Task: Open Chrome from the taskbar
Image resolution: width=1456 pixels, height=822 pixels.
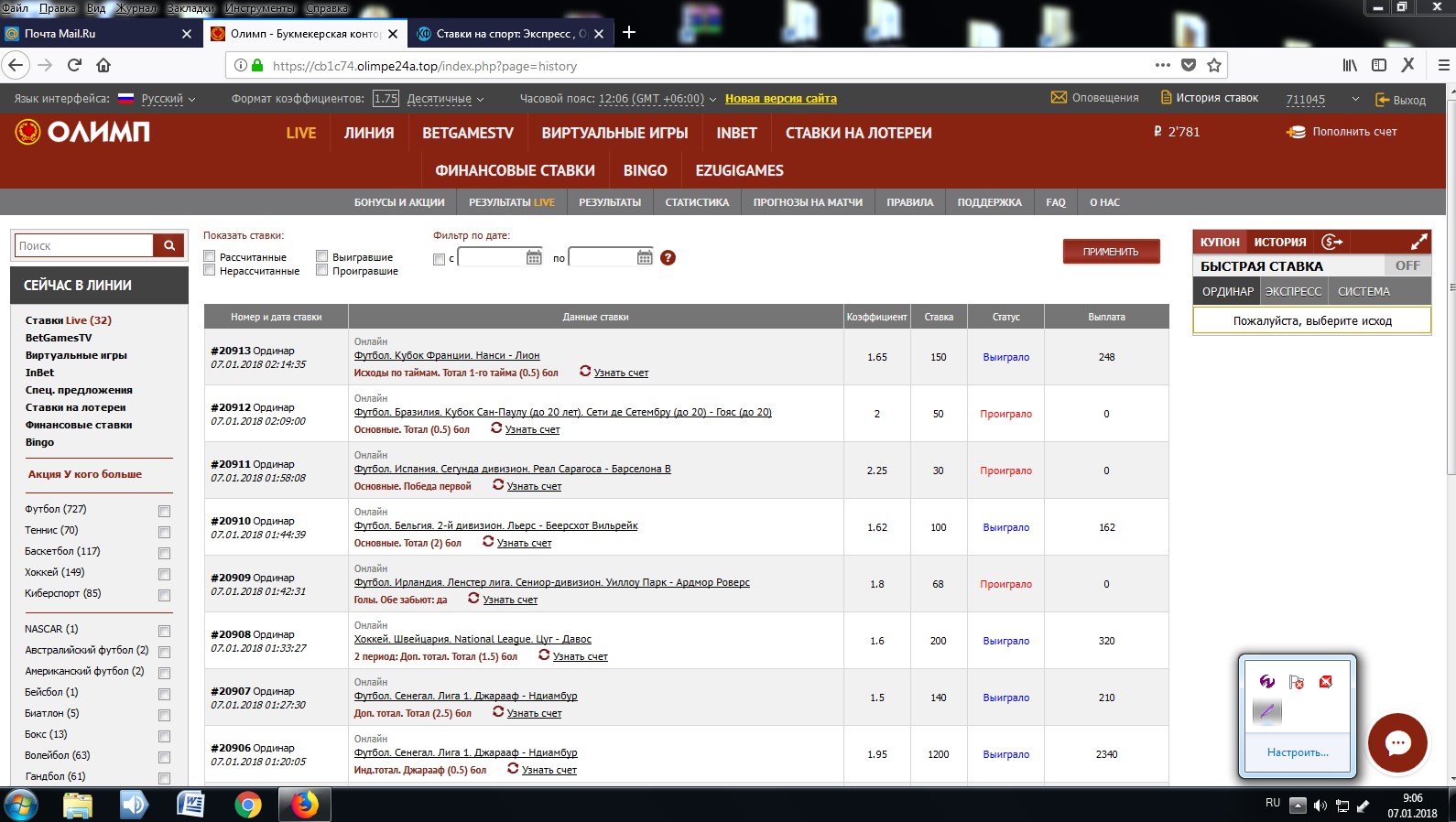Action: point(247,805)
